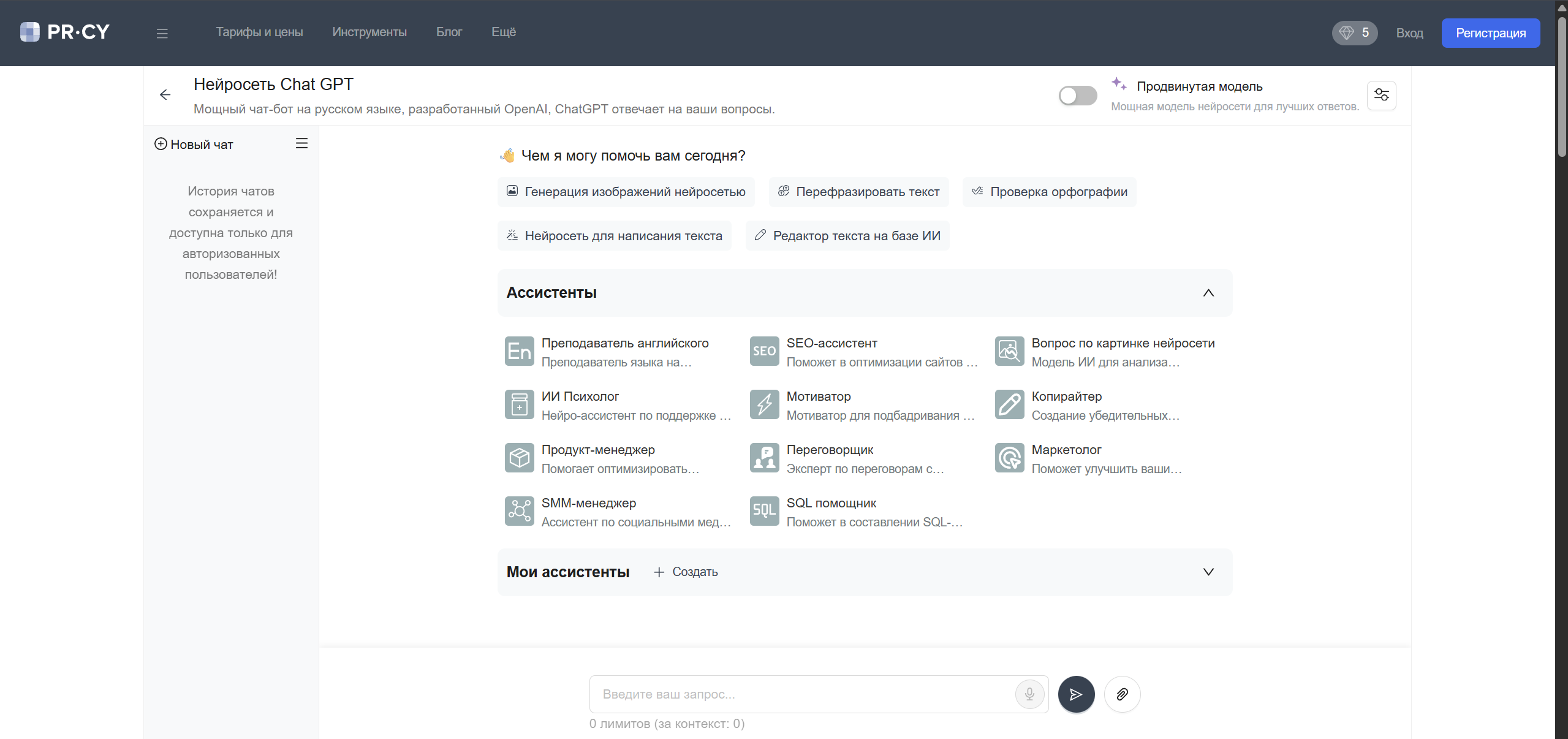This screenshot has width=1568, height=739.
Task: Open Перефразировать текст tool
Action: coord(858,192)
